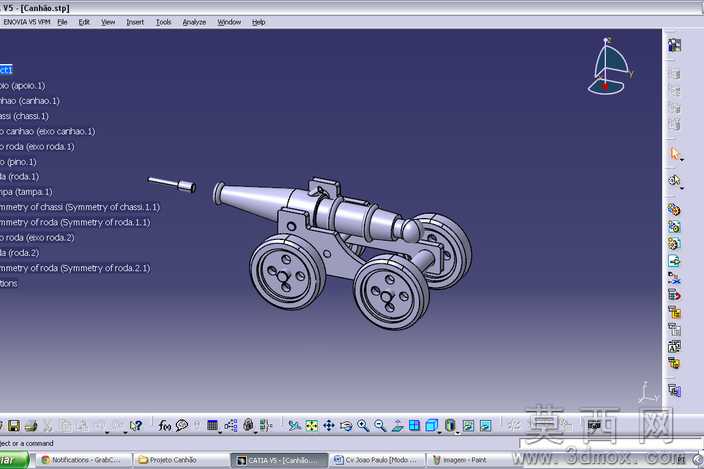Image resolution: width=704 pixels, height=469 pixels.
Task: Click the Selective Load icon
Action: point(674,329)
